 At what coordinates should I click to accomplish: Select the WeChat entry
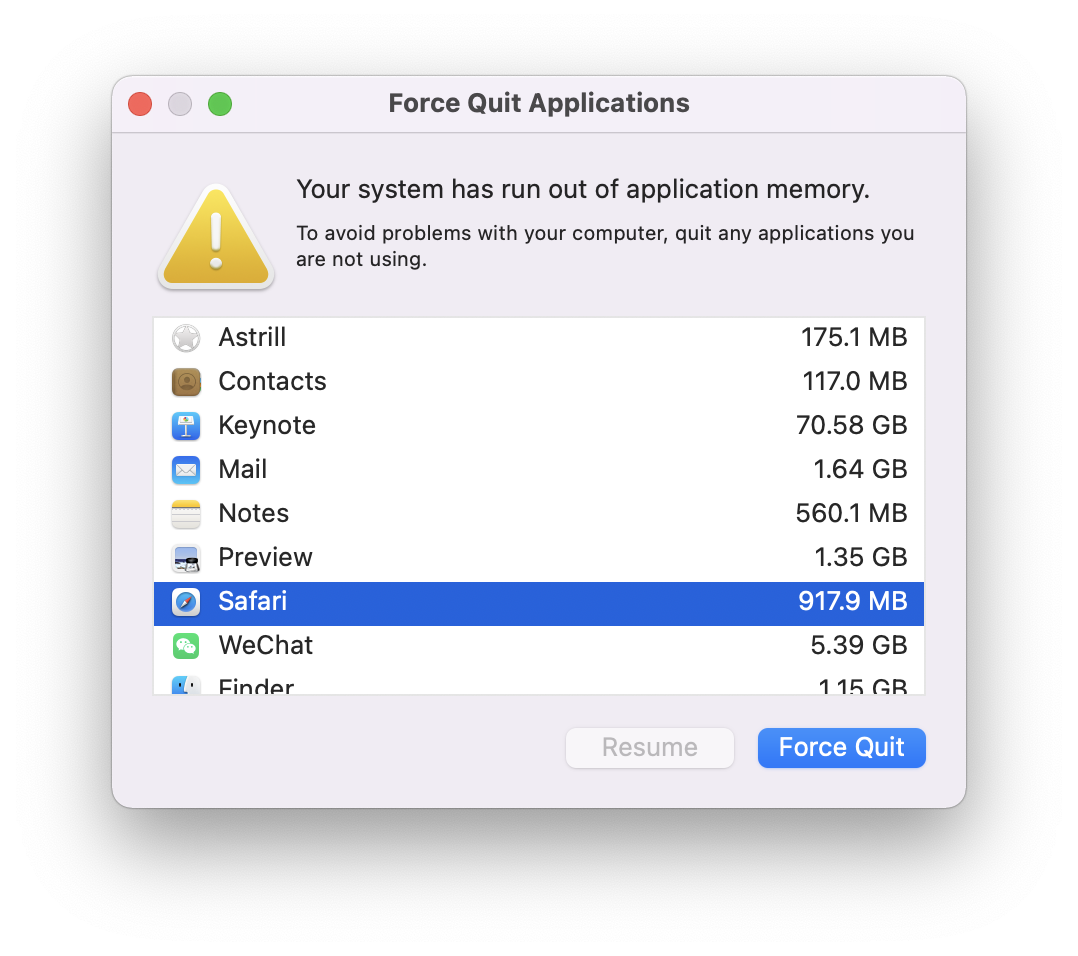(539, 645)
